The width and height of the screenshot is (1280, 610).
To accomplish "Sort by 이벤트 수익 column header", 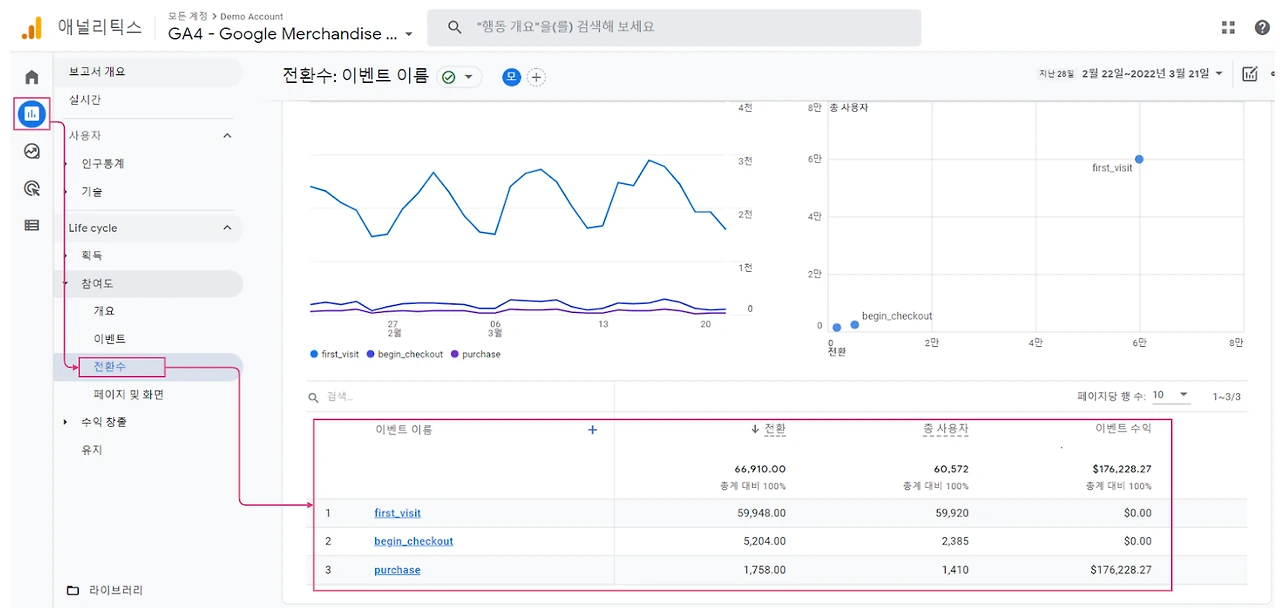I will click(x=1123, y=428).
